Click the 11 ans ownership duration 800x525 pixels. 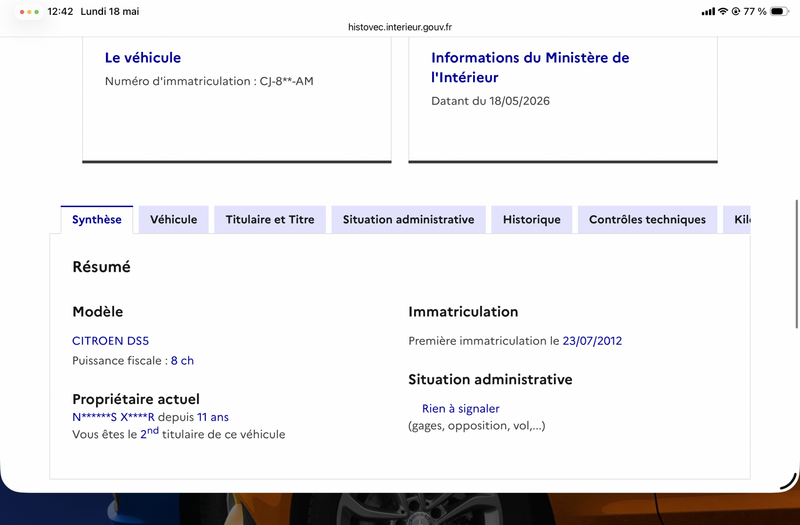(213, 417)
